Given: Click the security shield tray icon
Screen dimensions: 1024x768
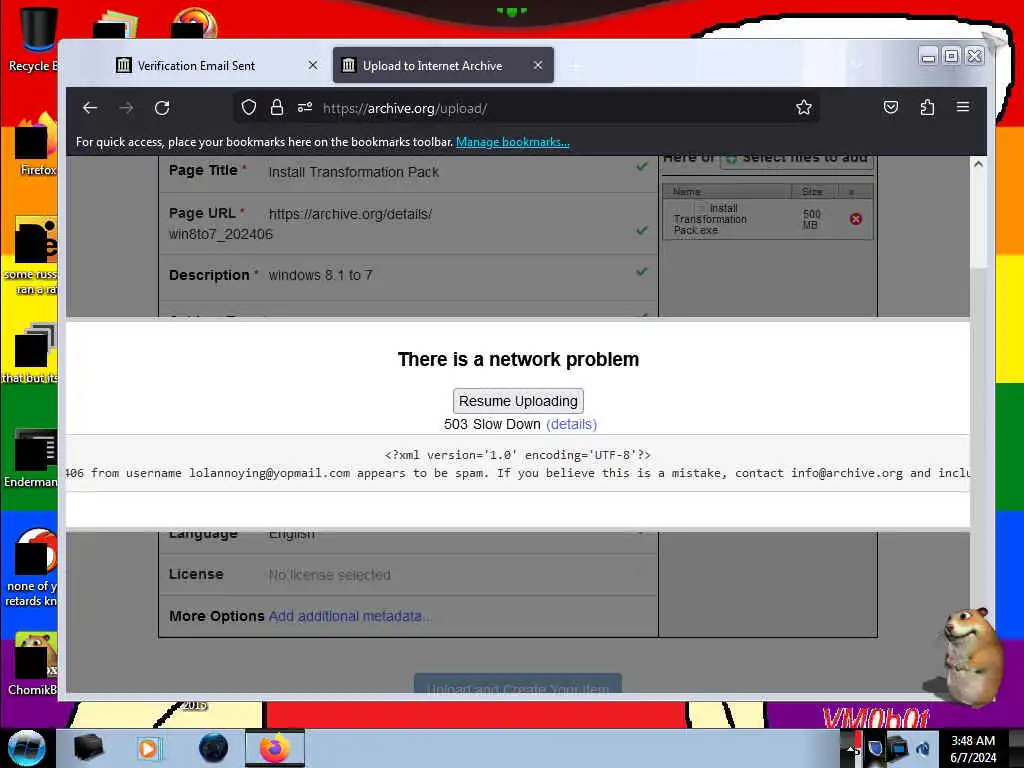Looking at the screenshot, I should [x=875, y=748].
